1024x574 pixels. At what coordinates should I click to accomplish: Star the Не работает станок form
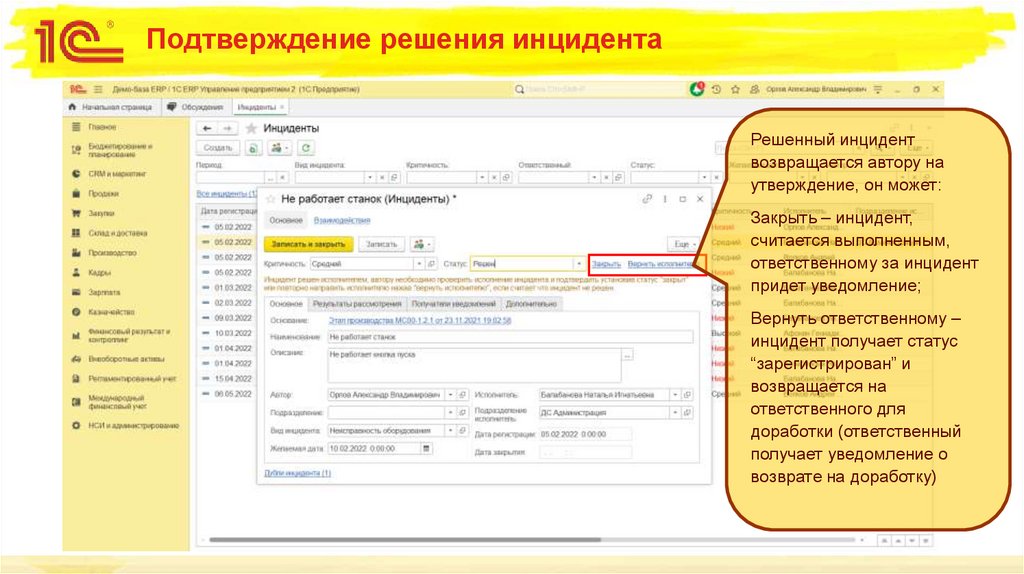pos(270,199)
